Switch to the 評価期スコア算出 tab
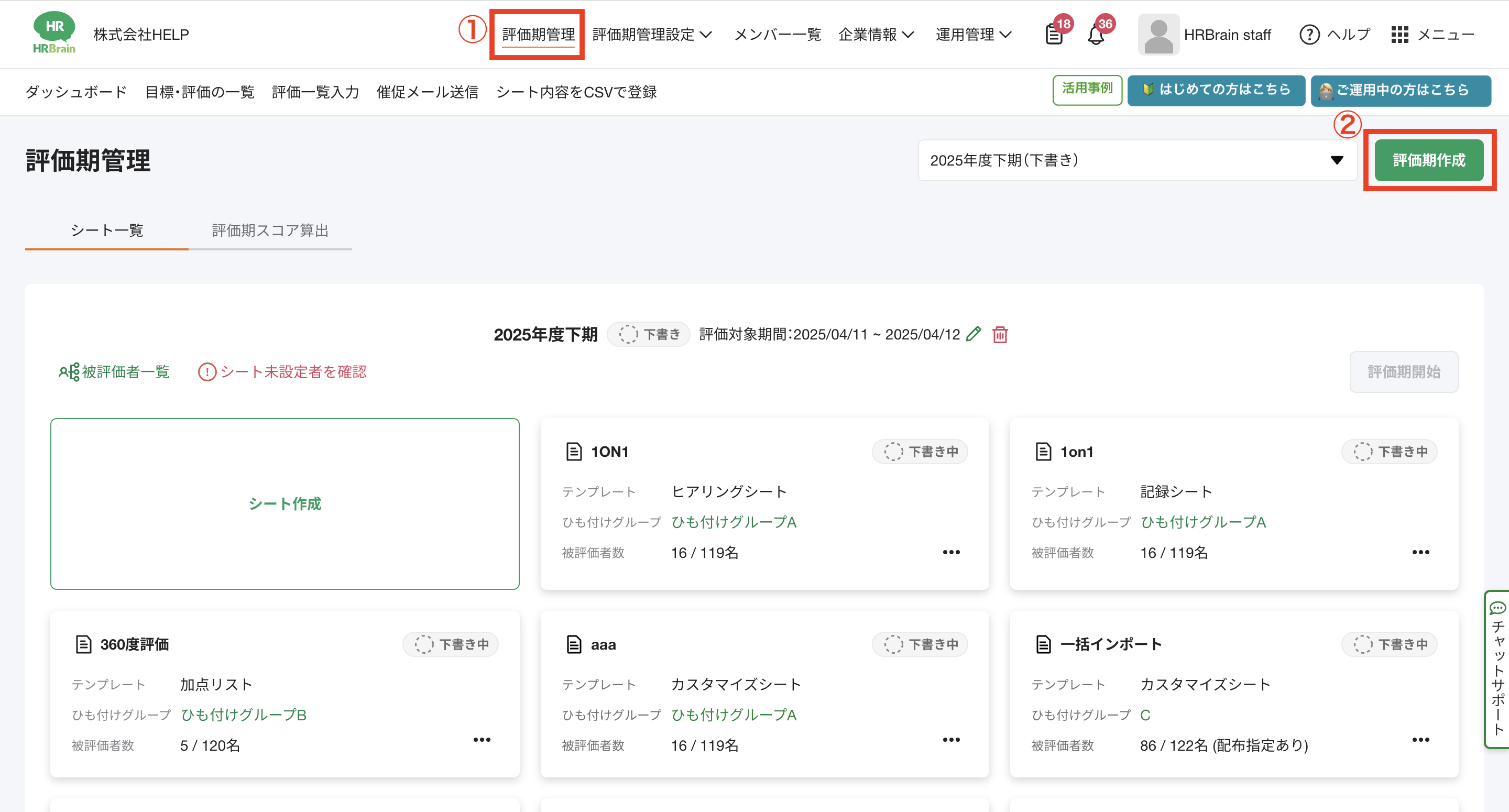The height and width of the screenshot is (812, 1509). tap(269, 231)
